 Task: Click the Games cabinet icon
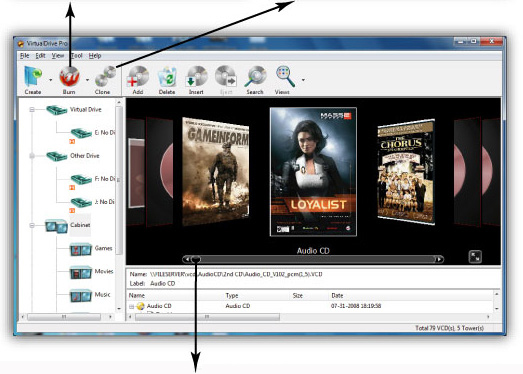(x=81, y=249)
